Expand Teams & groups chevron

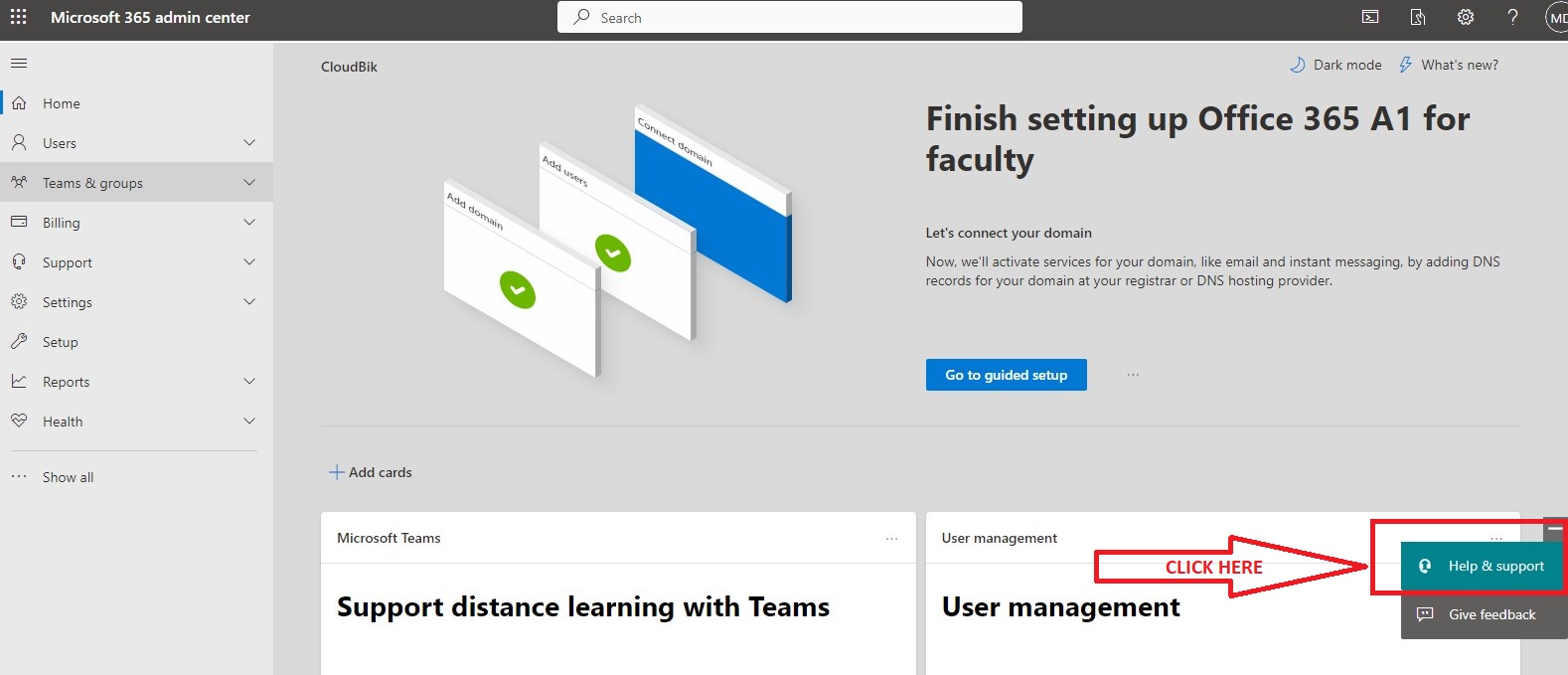249,183
